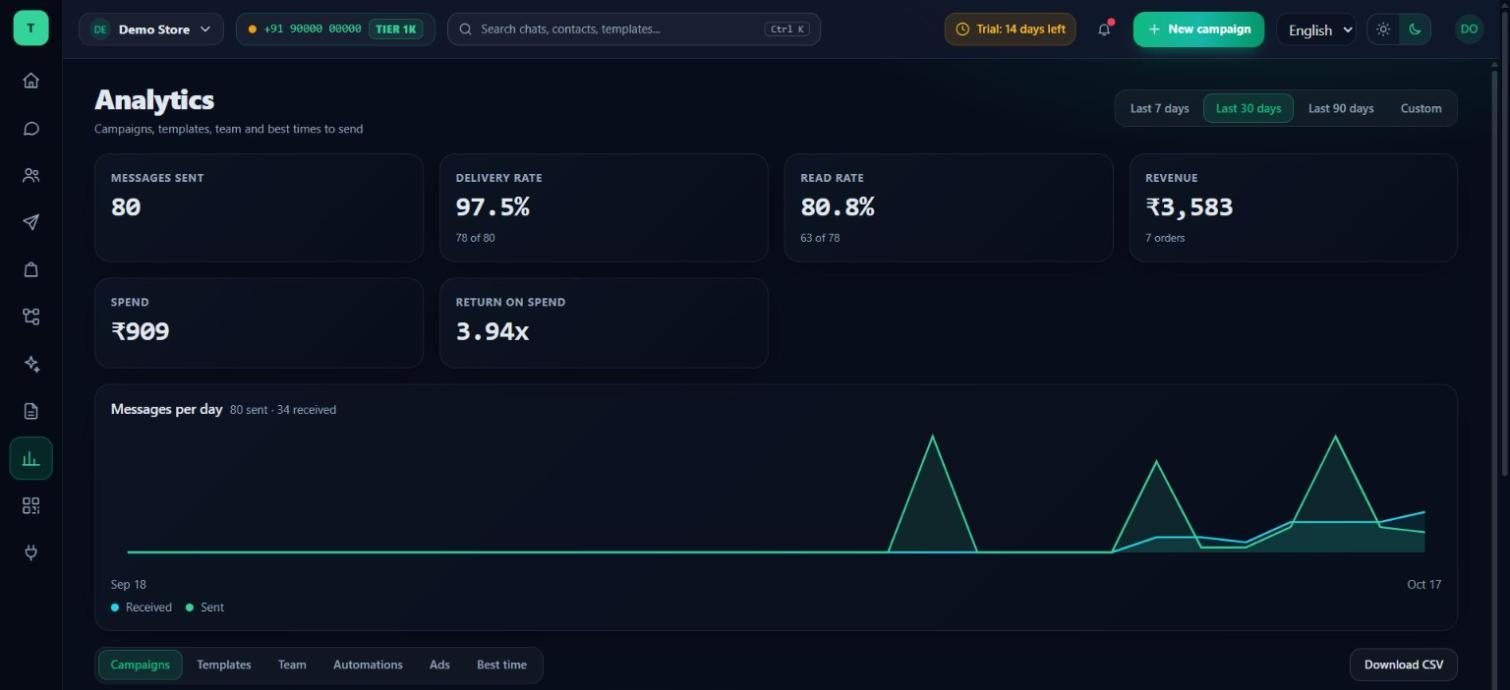The width and height of the screenshot is (1510, 690).
Task: Open the Chats speech bubble icon
Action: pos(31,128)
